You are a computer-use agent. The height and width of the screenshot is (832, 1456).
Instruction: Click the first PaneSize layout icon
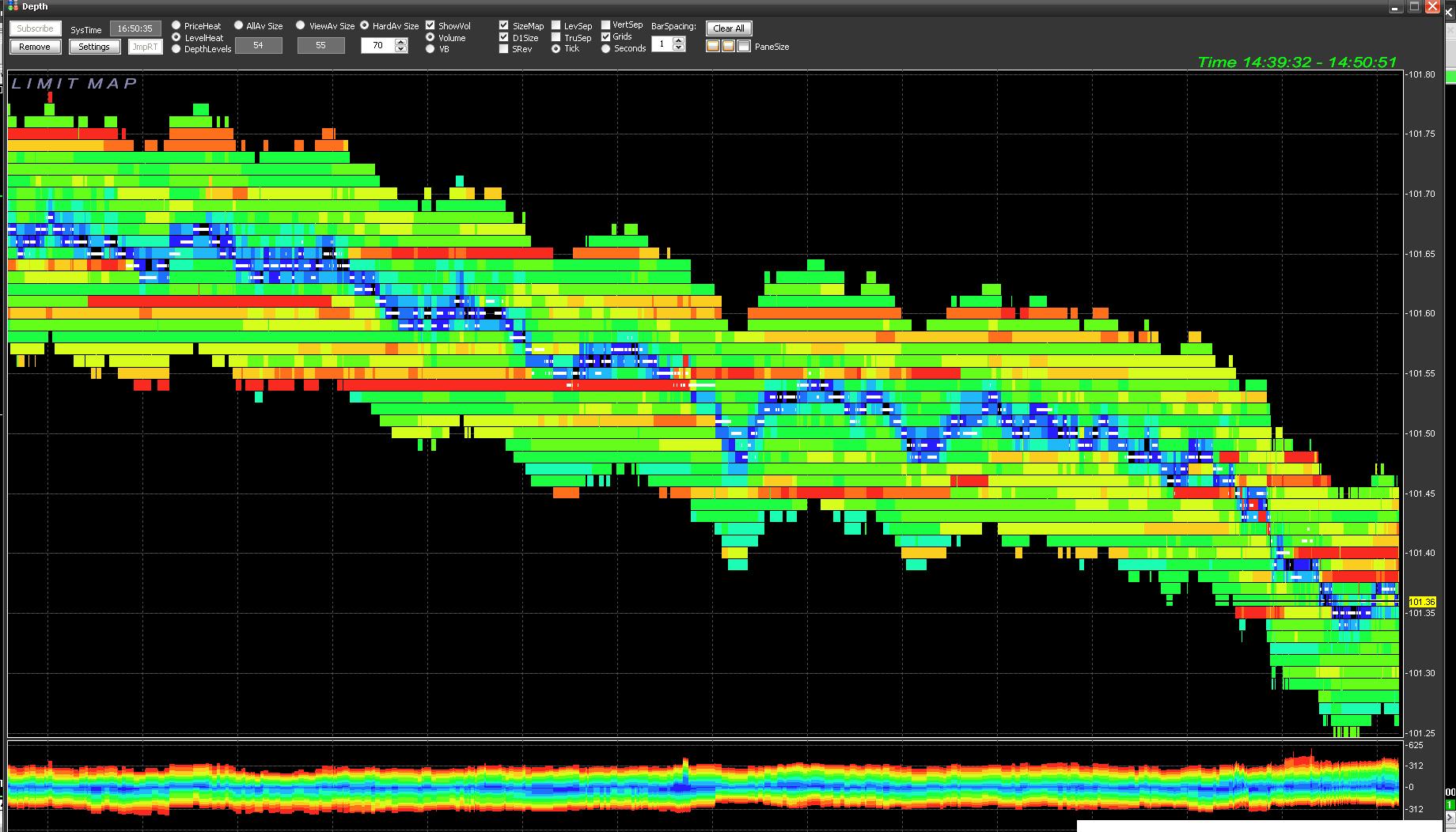[x=713, y=47]
